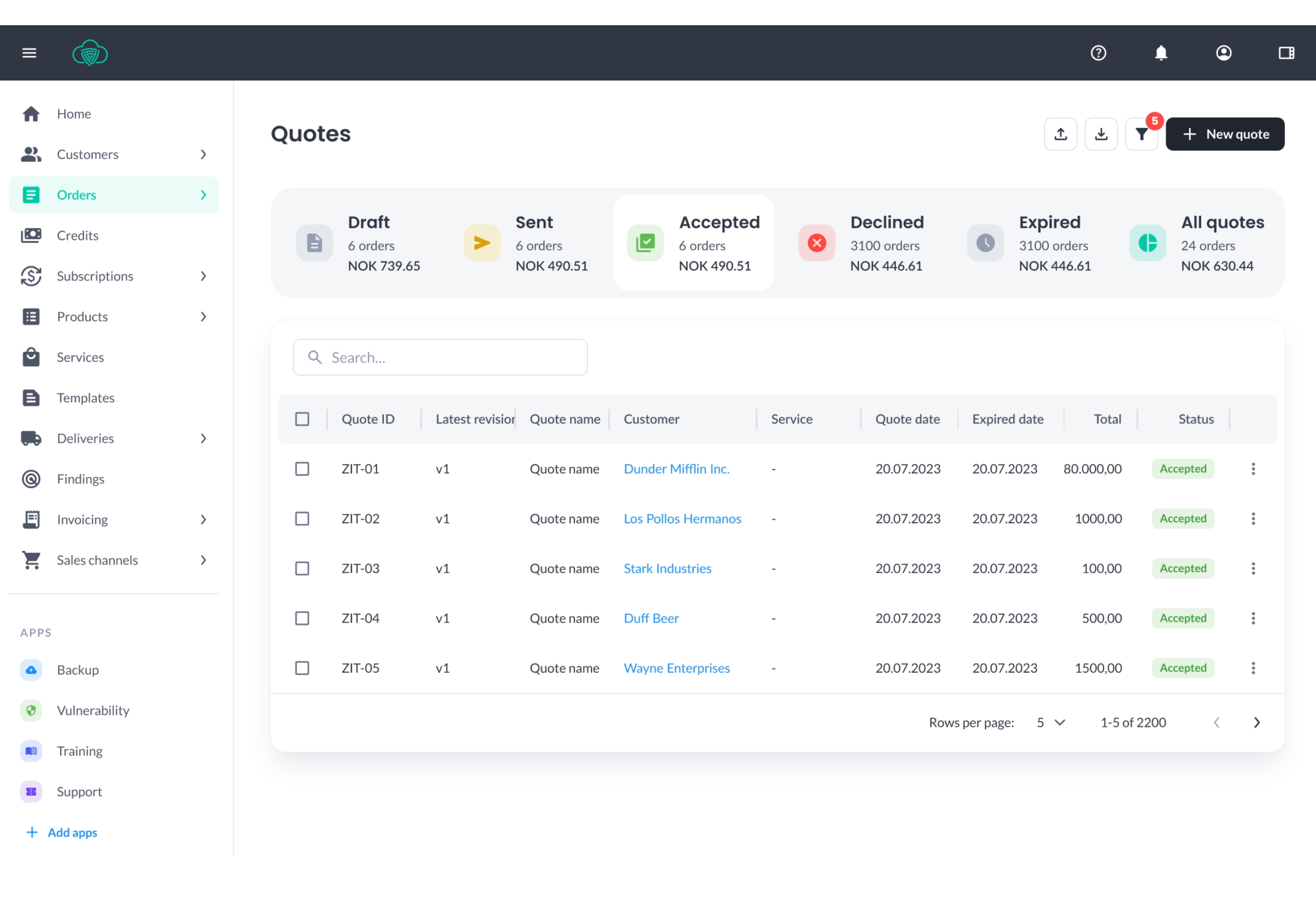Go to Templates in the sidebar
Viewport: 1316px width, 911px height.
[x=86, y=398]
